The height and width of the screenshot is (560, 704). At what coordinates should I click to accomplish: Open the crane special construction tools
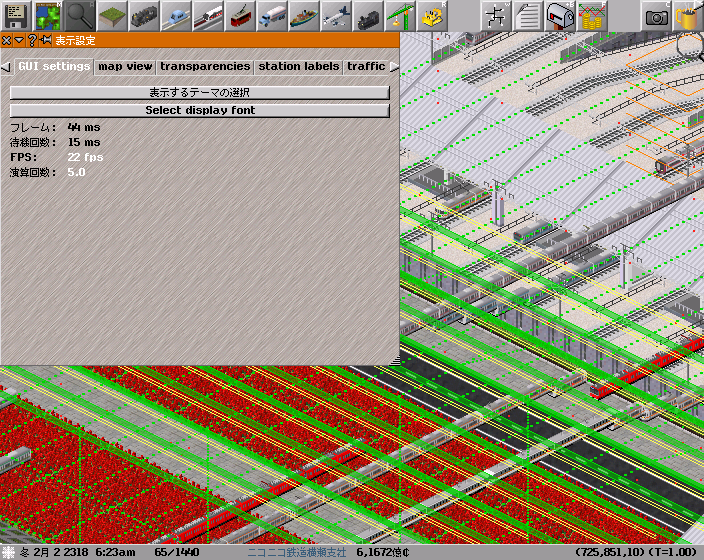pos(400,16)
